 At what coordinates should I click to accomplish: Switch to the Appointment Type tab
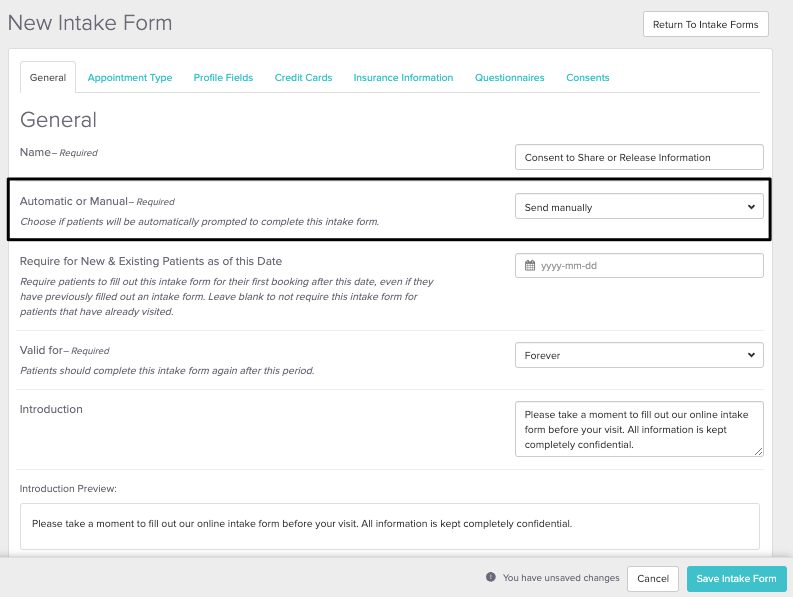click(129, 77)
